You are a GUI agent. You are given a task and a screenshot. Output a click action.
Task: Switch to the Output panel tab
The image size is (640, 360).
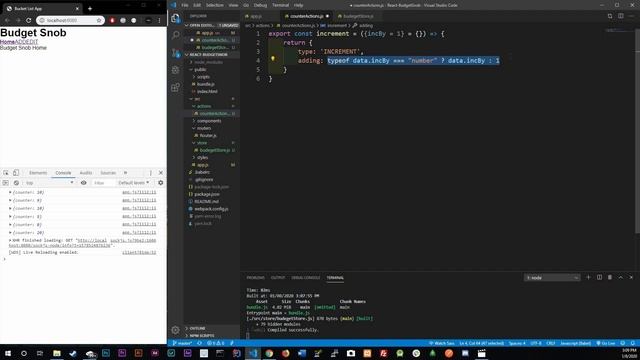click(278, 278)
